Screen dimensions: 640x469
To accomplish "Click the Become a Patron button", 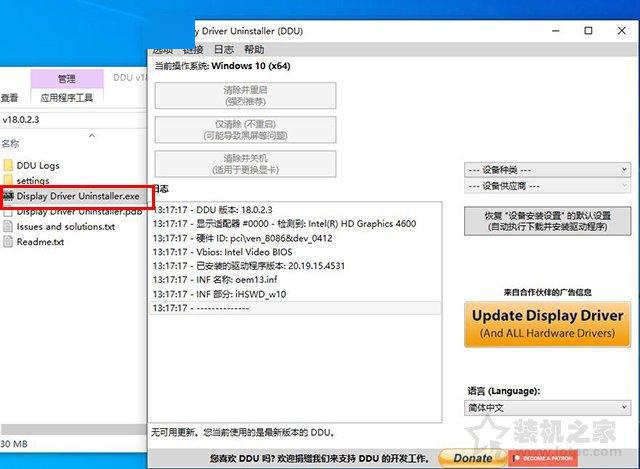I will pyautogui.click(x=543, y=458).
